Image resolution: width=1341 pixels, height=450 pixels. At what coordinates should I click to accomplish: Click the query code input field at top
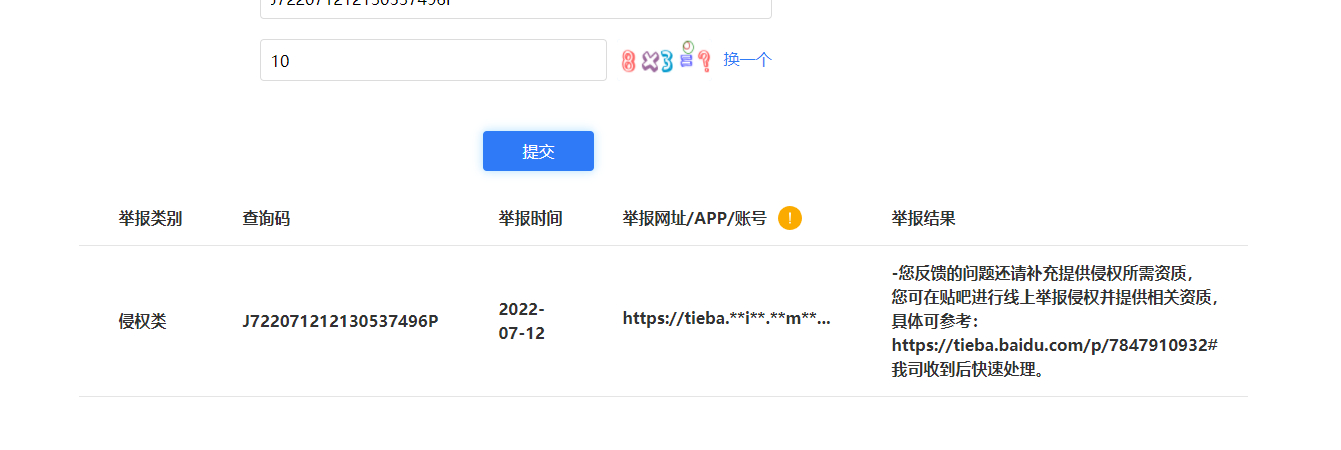[515, 6]
